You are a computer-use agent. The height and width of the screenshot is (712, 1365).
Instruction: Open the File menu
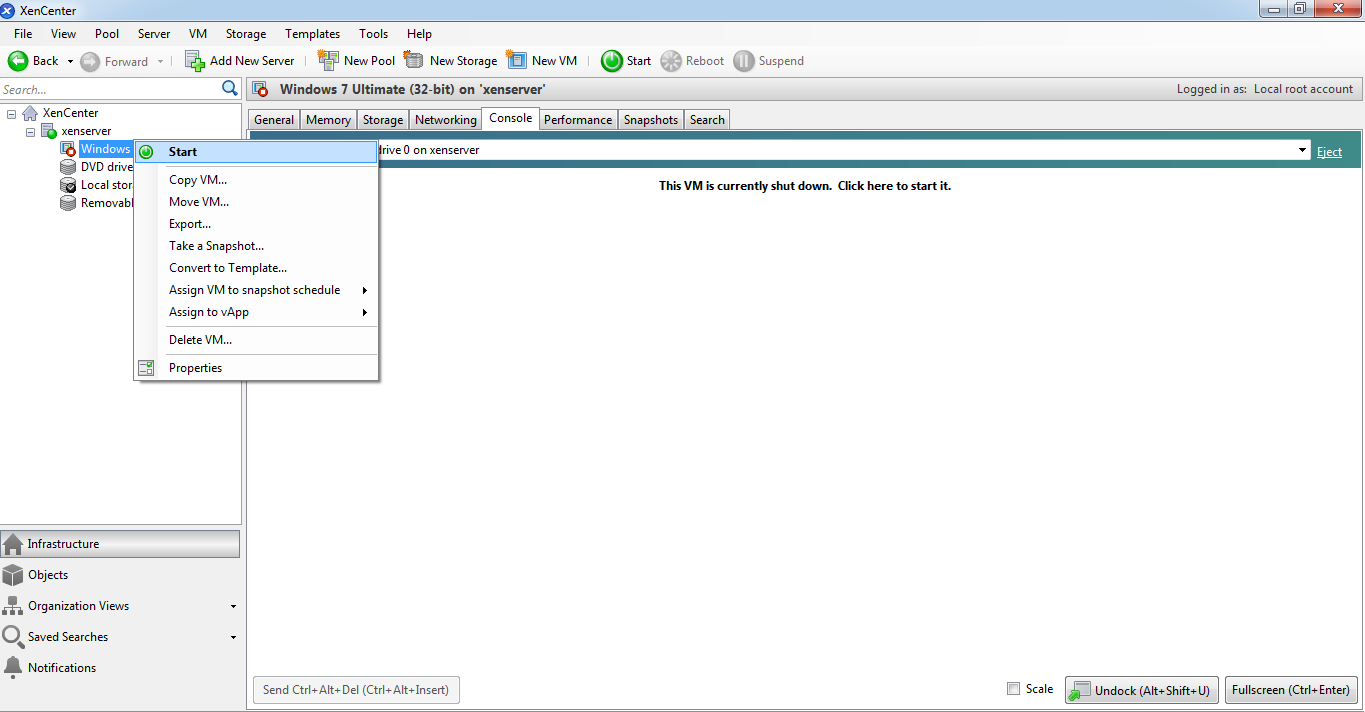(23, 34)
